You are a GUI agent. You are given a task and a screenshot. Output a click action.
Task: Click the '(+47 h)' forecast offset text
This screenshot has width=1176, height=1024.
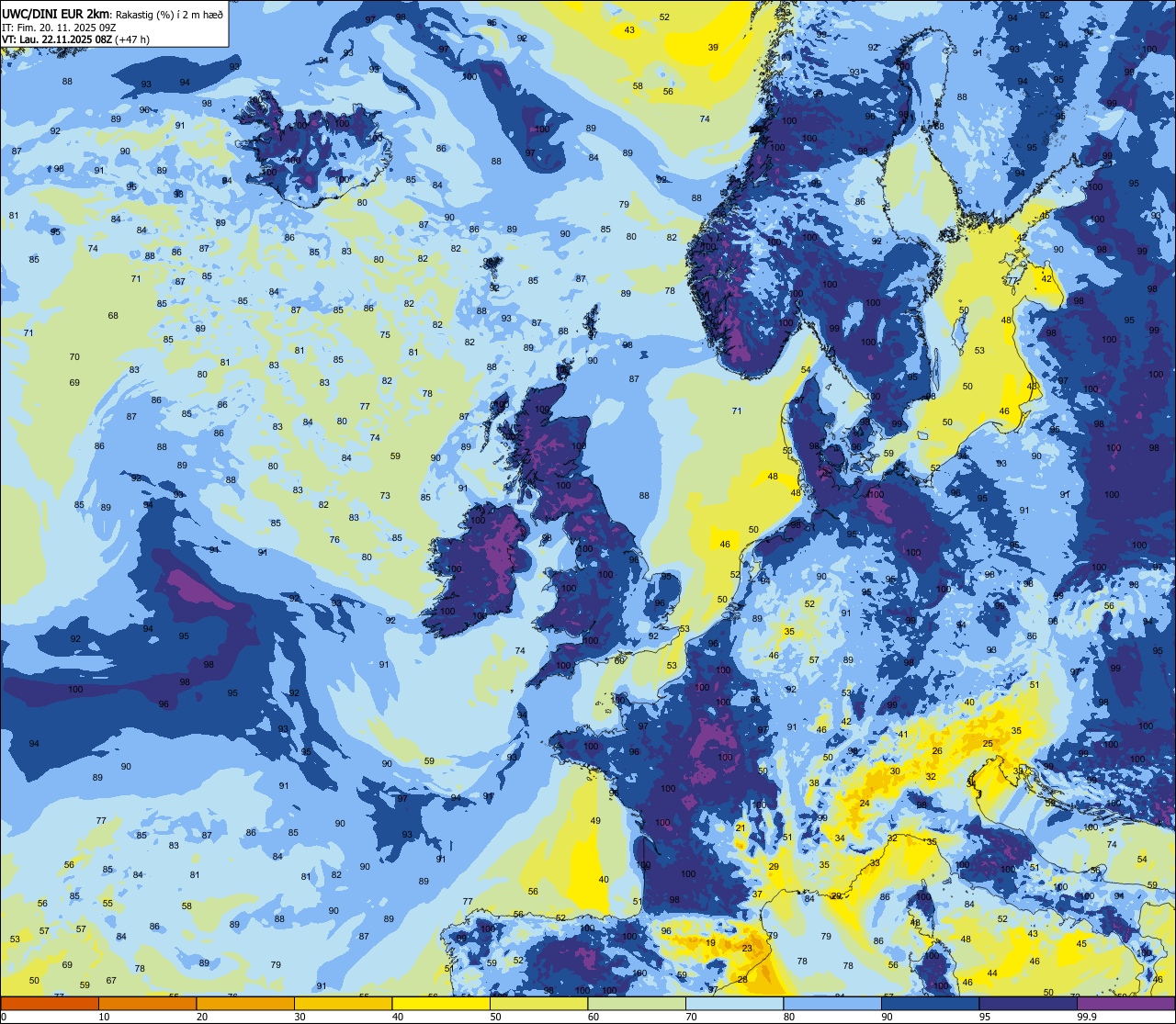[x=132, y=39]
